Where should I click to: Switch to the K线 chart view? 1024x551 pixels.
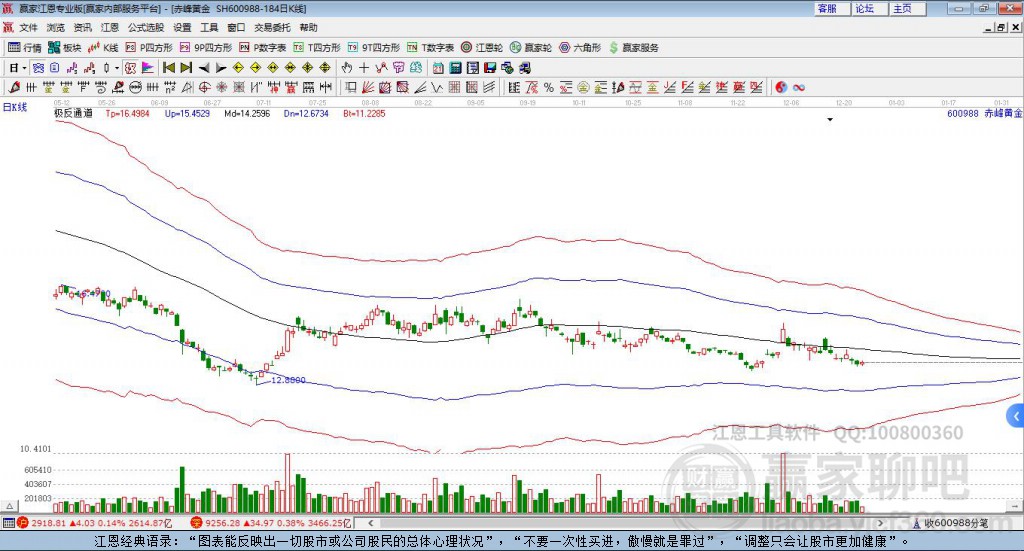point(103,48)
